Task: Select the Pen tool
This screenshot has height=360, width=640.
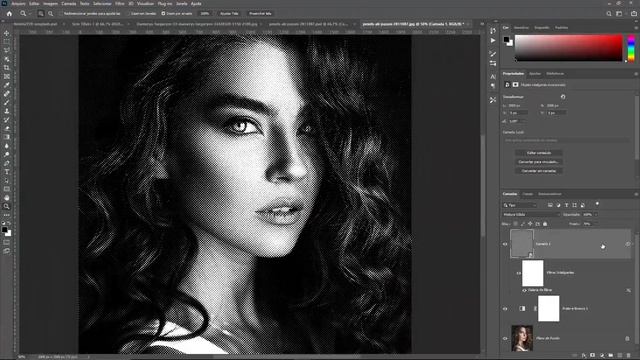Action: [7, 163]
